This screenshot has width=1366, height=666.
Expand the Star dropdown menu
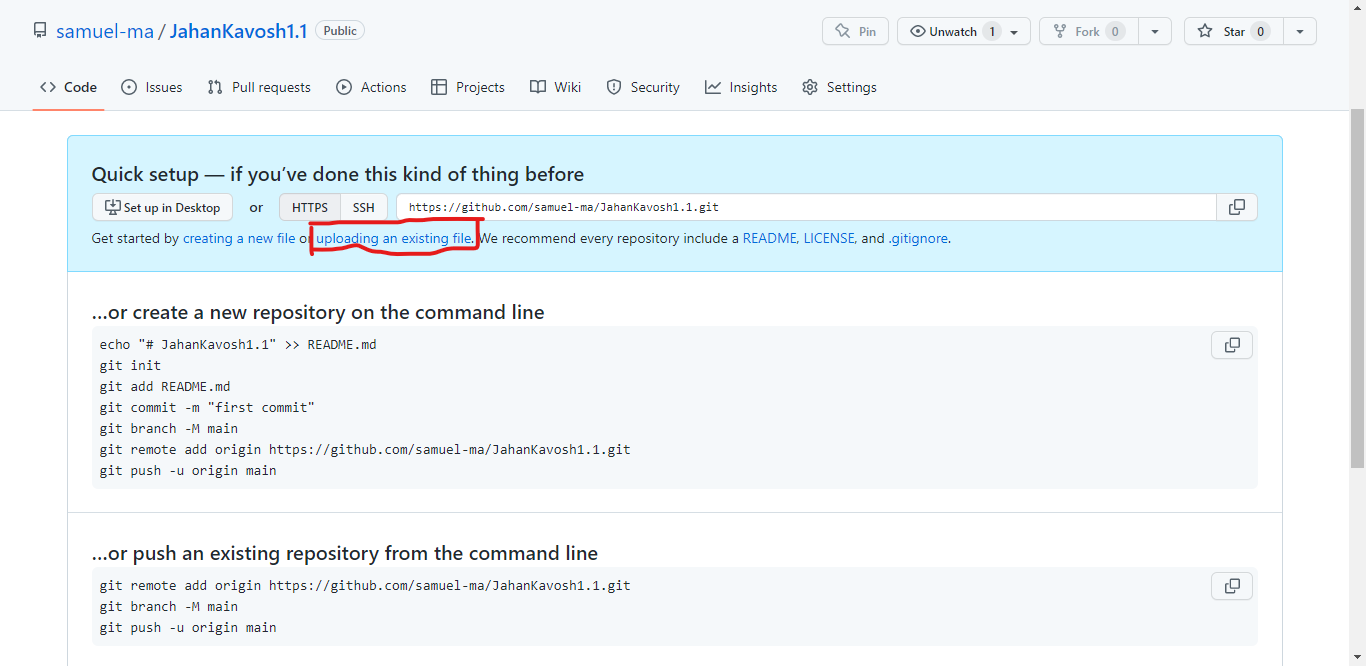pos(1300,31)
